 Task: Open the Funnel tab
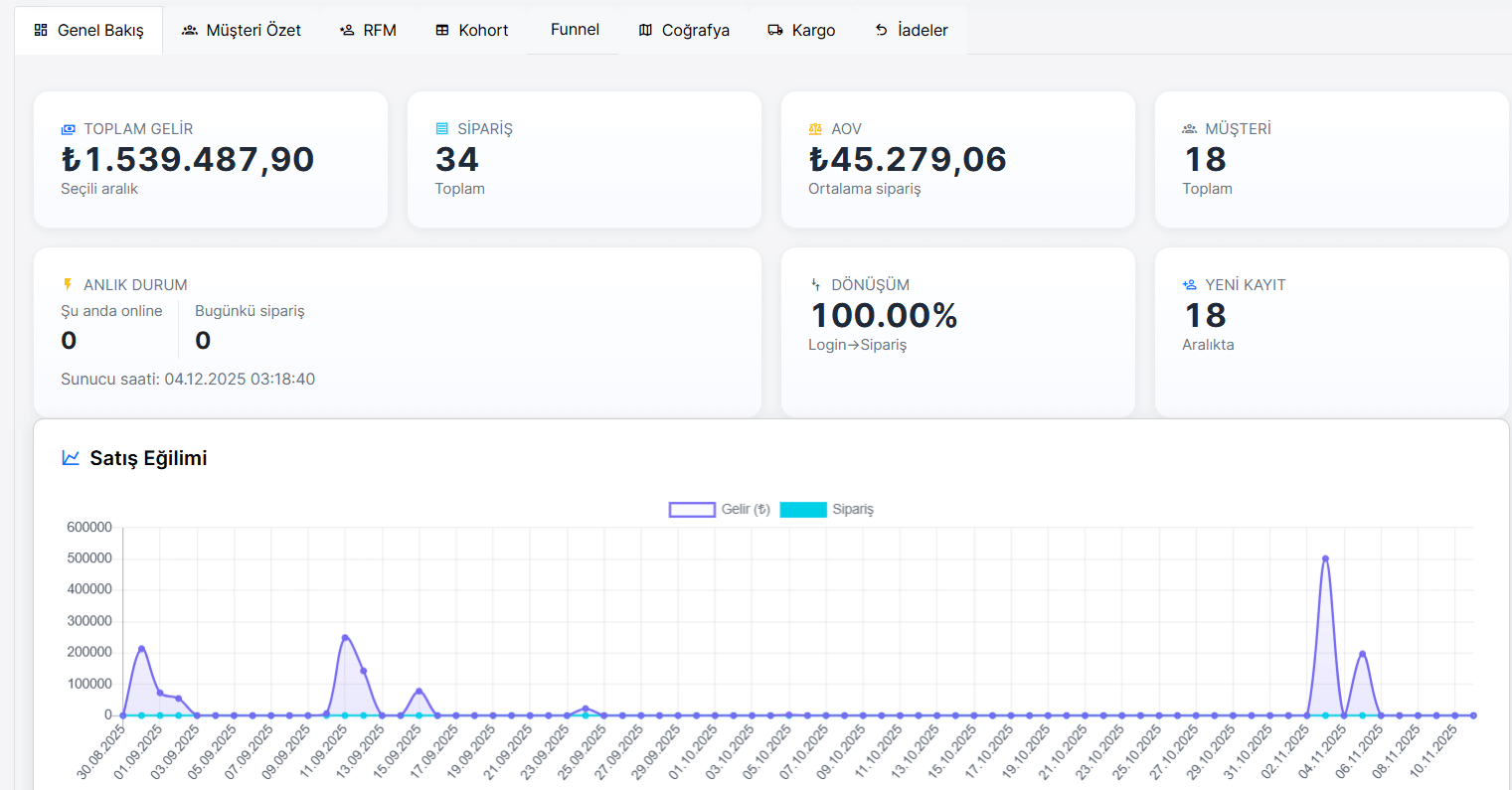coord(575,30)
